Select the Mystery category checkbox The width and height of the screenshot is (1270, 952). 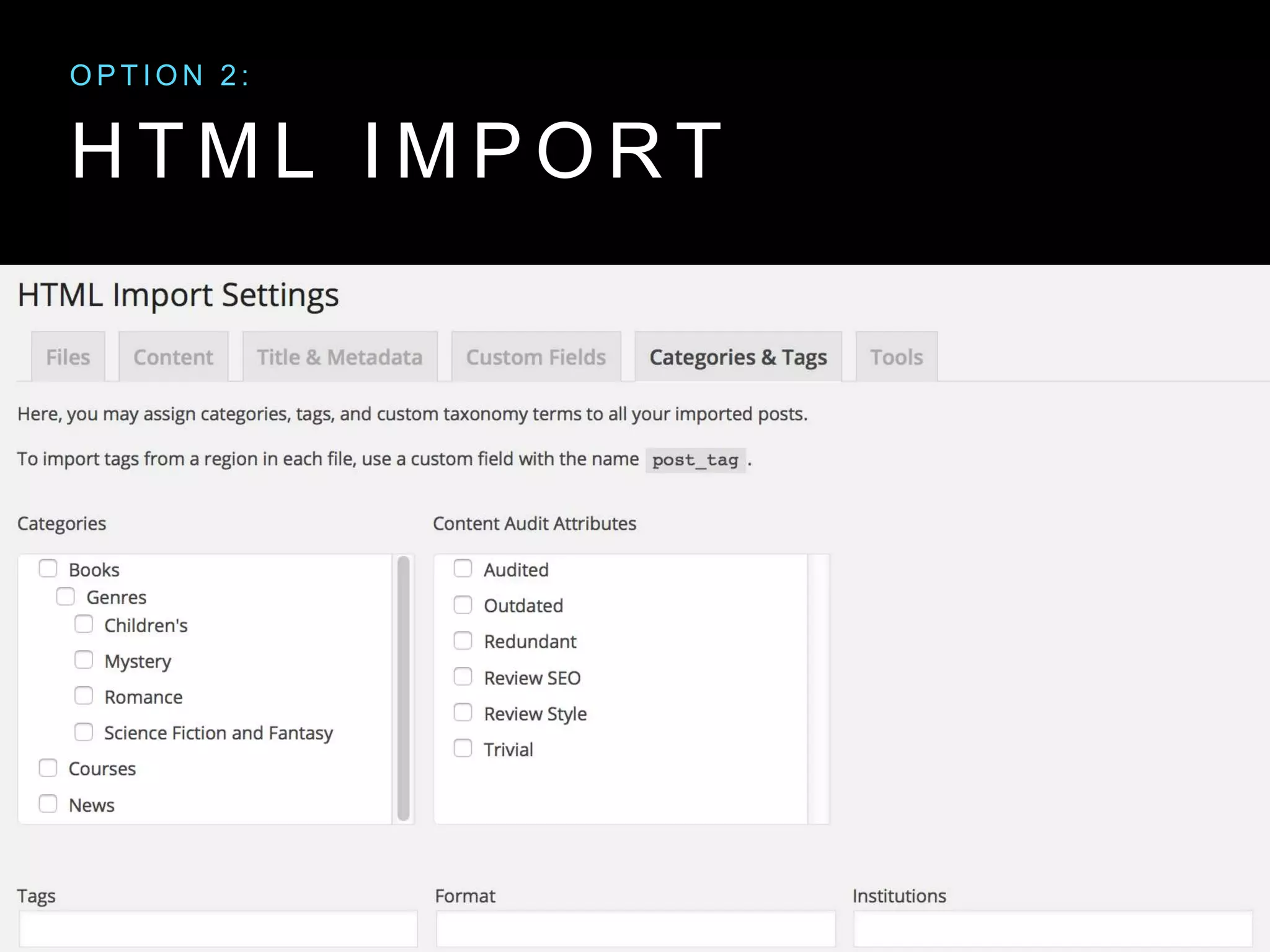(84, 660)
